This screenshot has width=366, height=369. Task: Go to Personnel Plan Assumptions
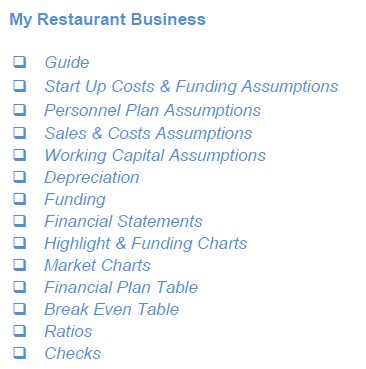coord(153,110)
